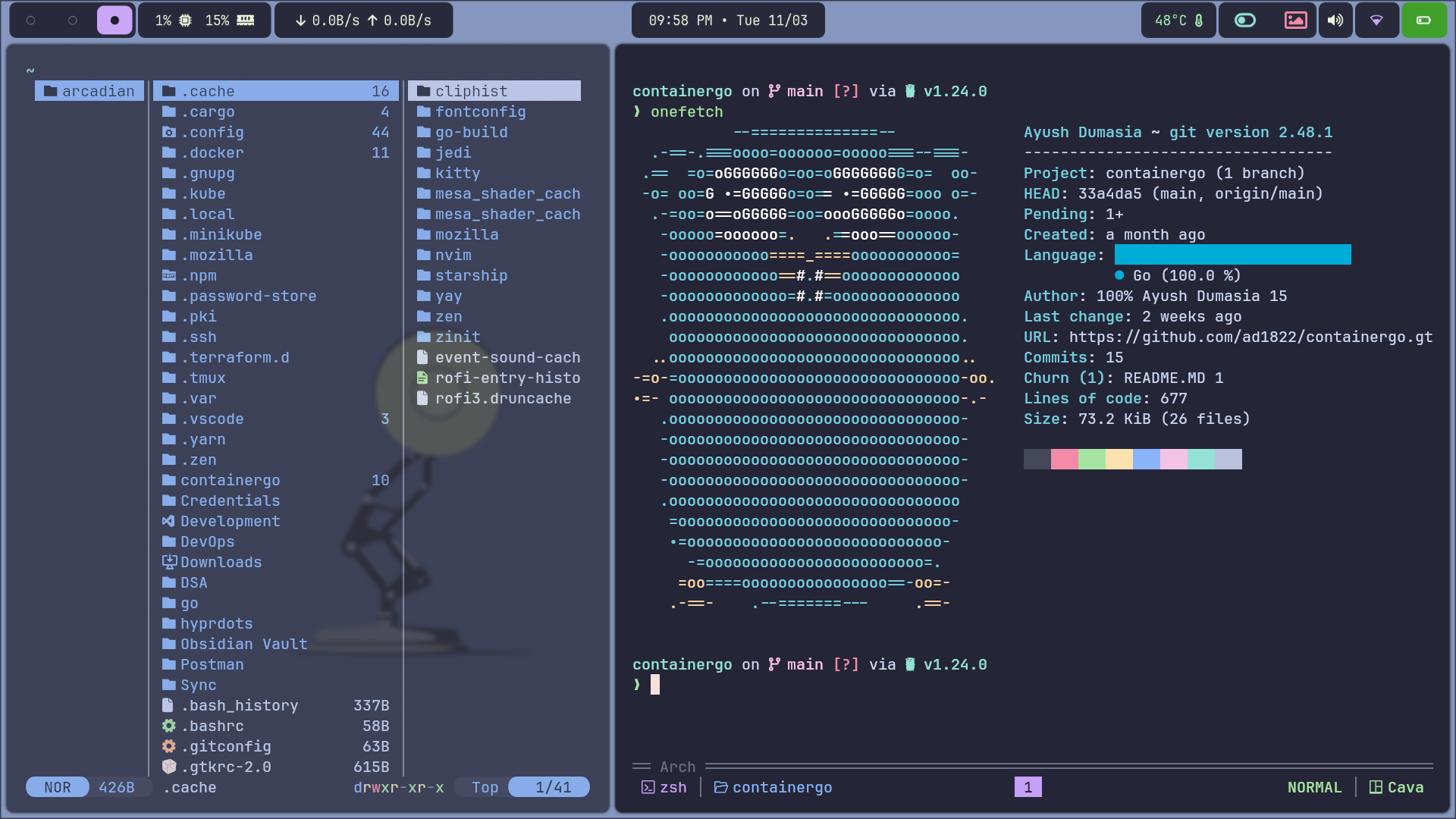Select the Obsidian Vault folder
The image size is (1456, 819).
coord(276,644)
